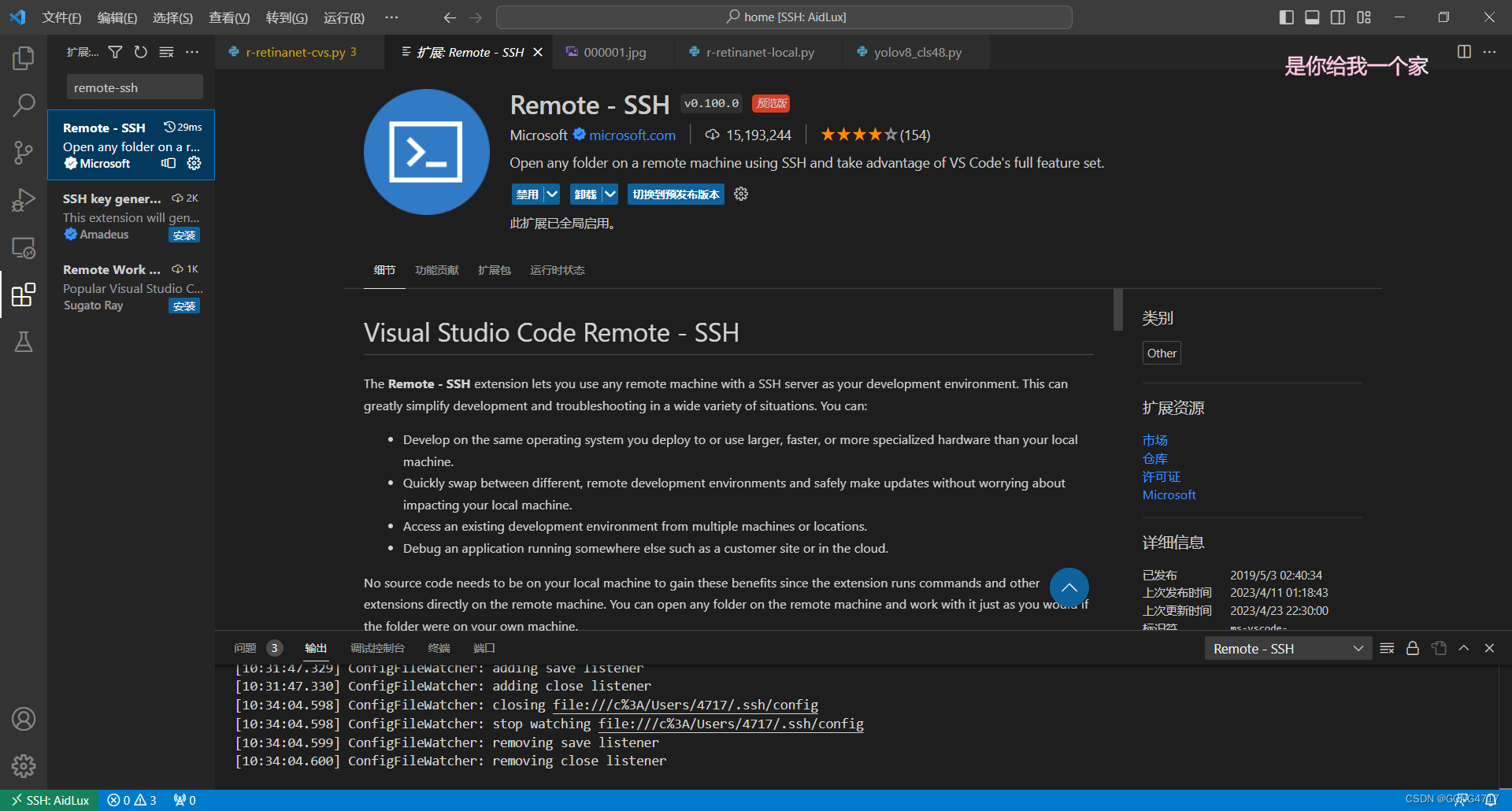The width and height of the screenshot is (1512, 811).
Task: Expand the 禁用 button dropdown arrow
Action: 552,194
